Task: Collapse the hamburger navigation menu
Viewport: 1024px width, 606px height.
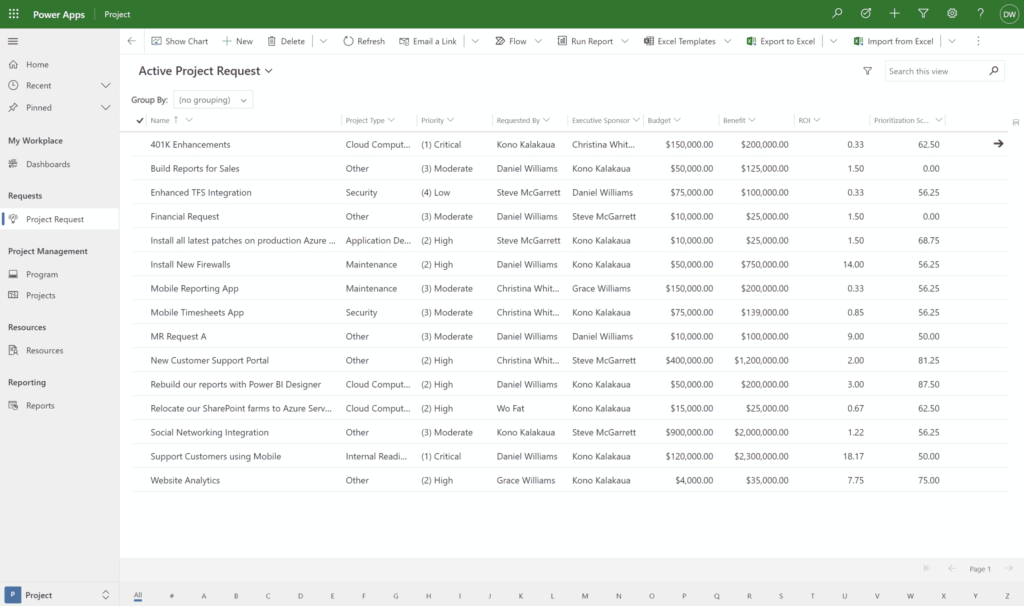Action: tap(13, 41)
